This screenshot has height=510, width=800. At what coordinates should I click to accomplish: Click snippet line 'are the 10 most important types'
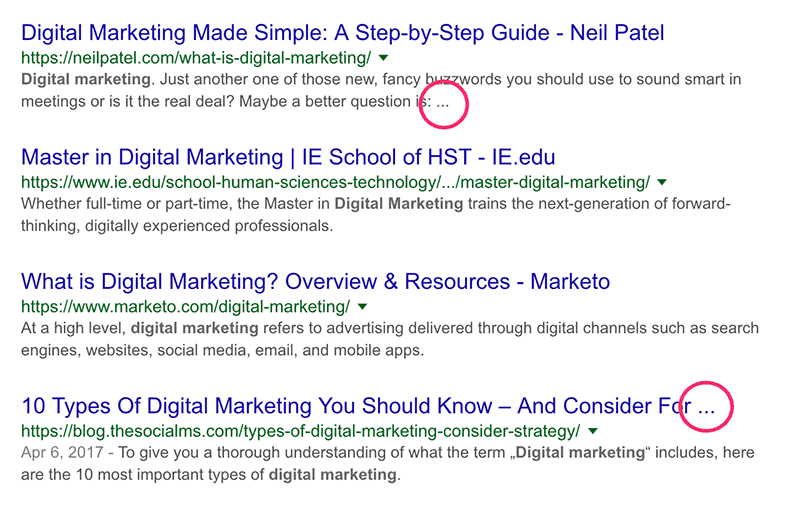tap(211, 475)
